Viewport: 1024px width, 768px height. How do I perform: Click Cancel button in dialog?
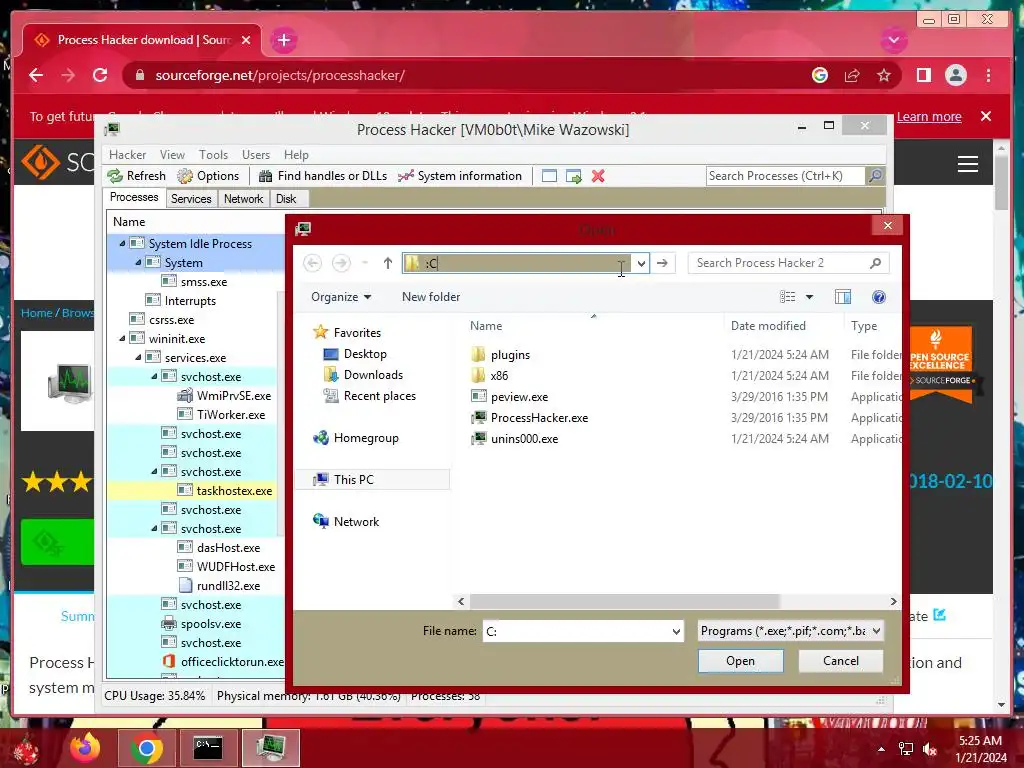click(840, 661)
